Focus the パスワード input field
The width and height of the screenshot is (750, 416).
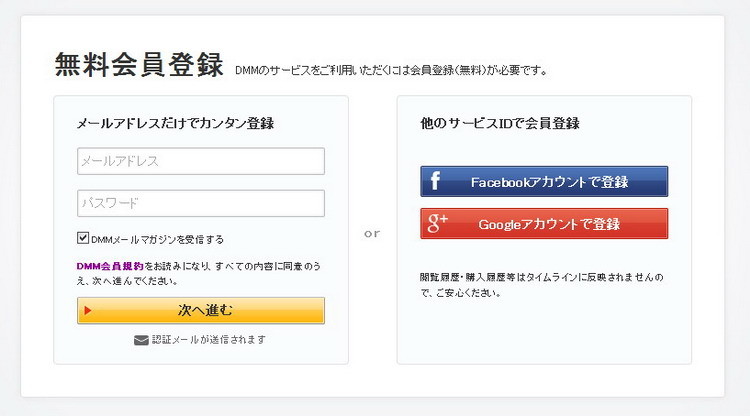pyautogui.click(x=200, y=203)
